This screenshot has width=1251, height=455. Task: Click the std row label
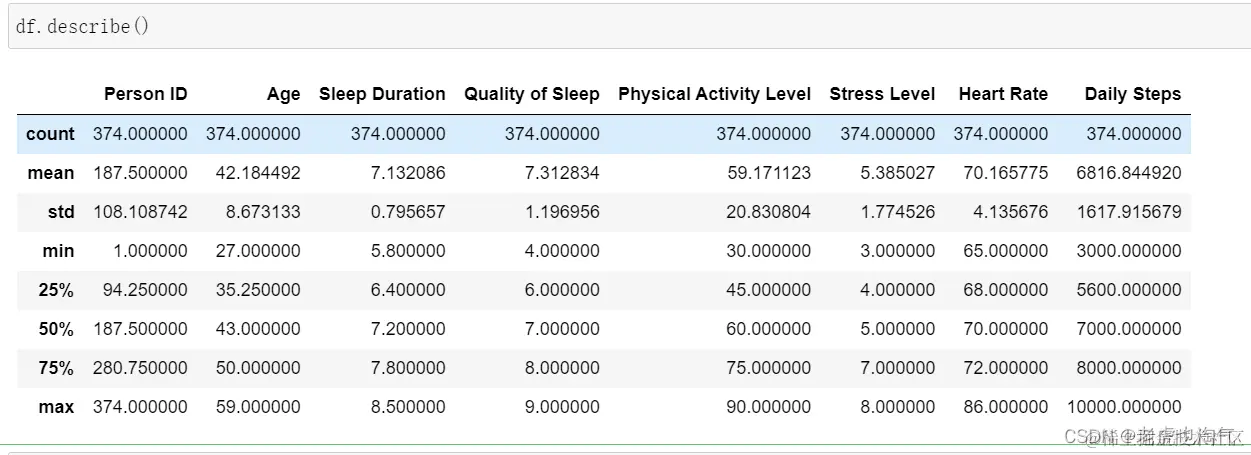[x=61, y=212]
